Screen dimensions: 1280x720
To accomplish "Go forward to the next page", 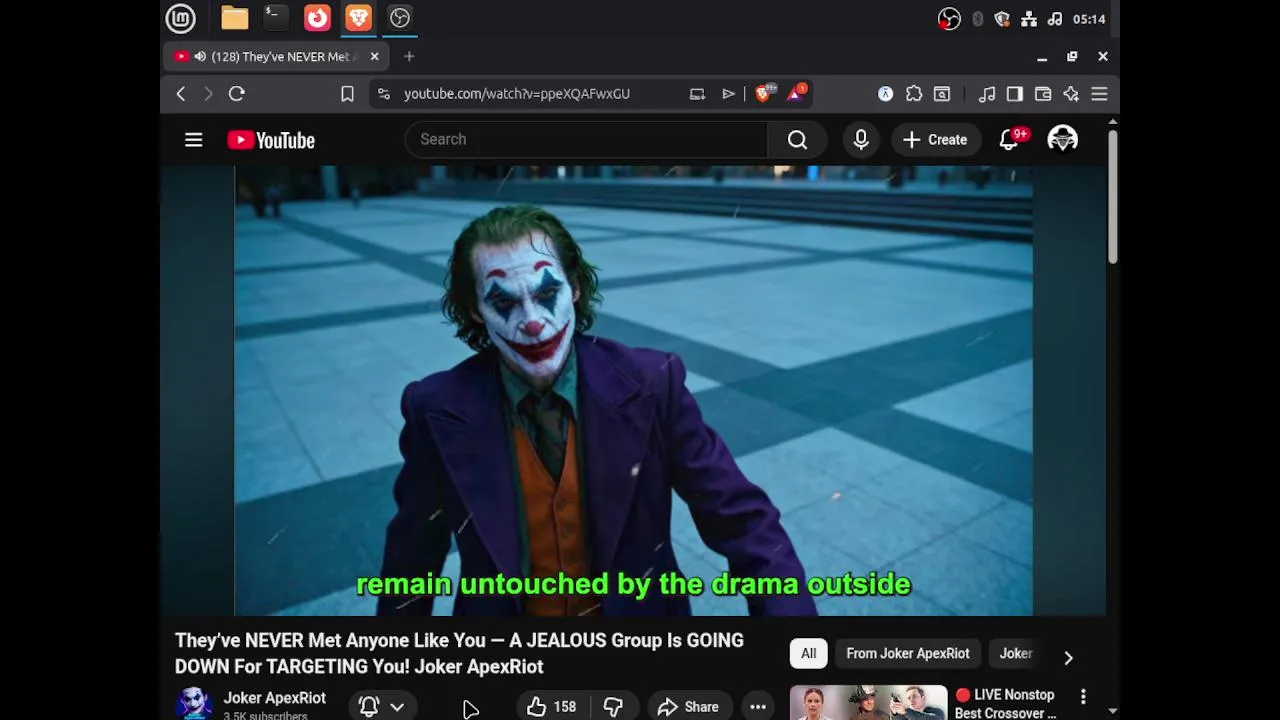I will coord(208,94).
